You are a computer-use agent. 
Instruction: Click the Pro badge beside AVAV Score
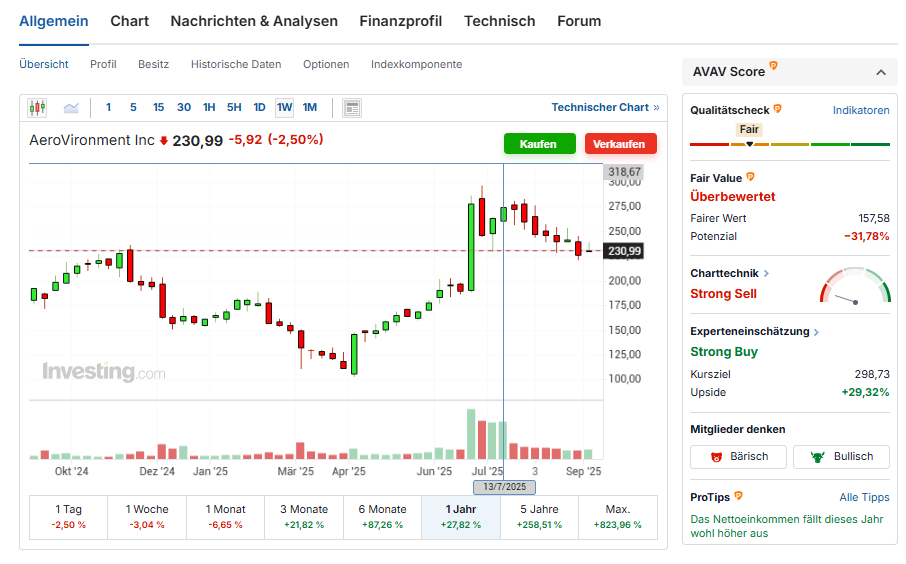[x=773, y=67]
